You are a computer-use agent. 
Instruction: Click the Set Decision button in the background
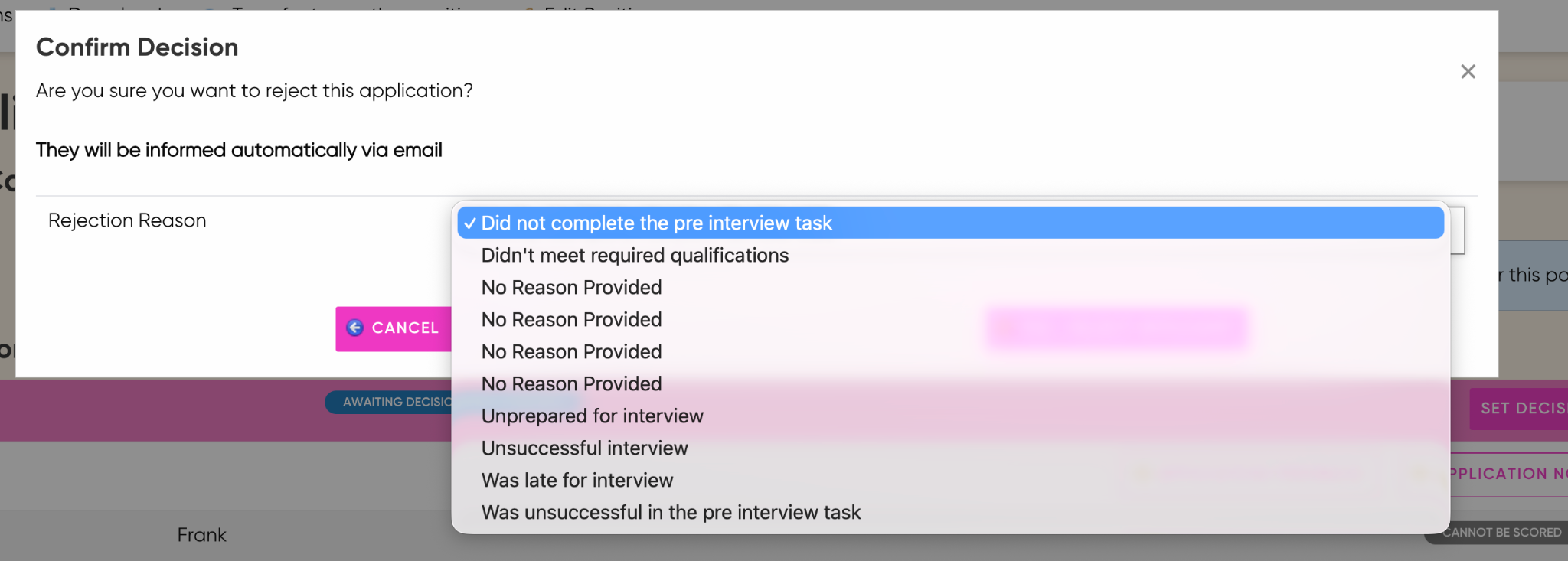click(1519, 409)
